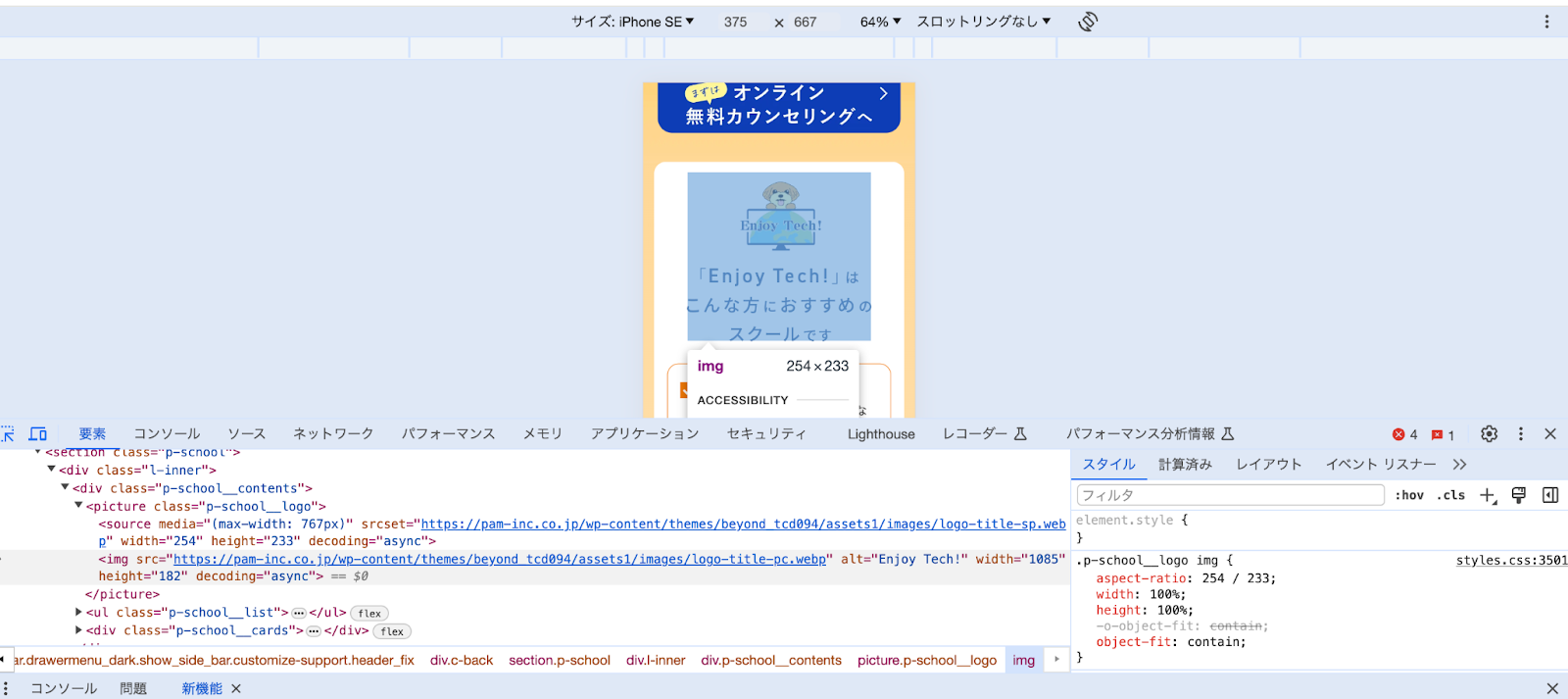Add a new style rule with plus icon
Screen dimensions: 1568x699
[1488, 495]
